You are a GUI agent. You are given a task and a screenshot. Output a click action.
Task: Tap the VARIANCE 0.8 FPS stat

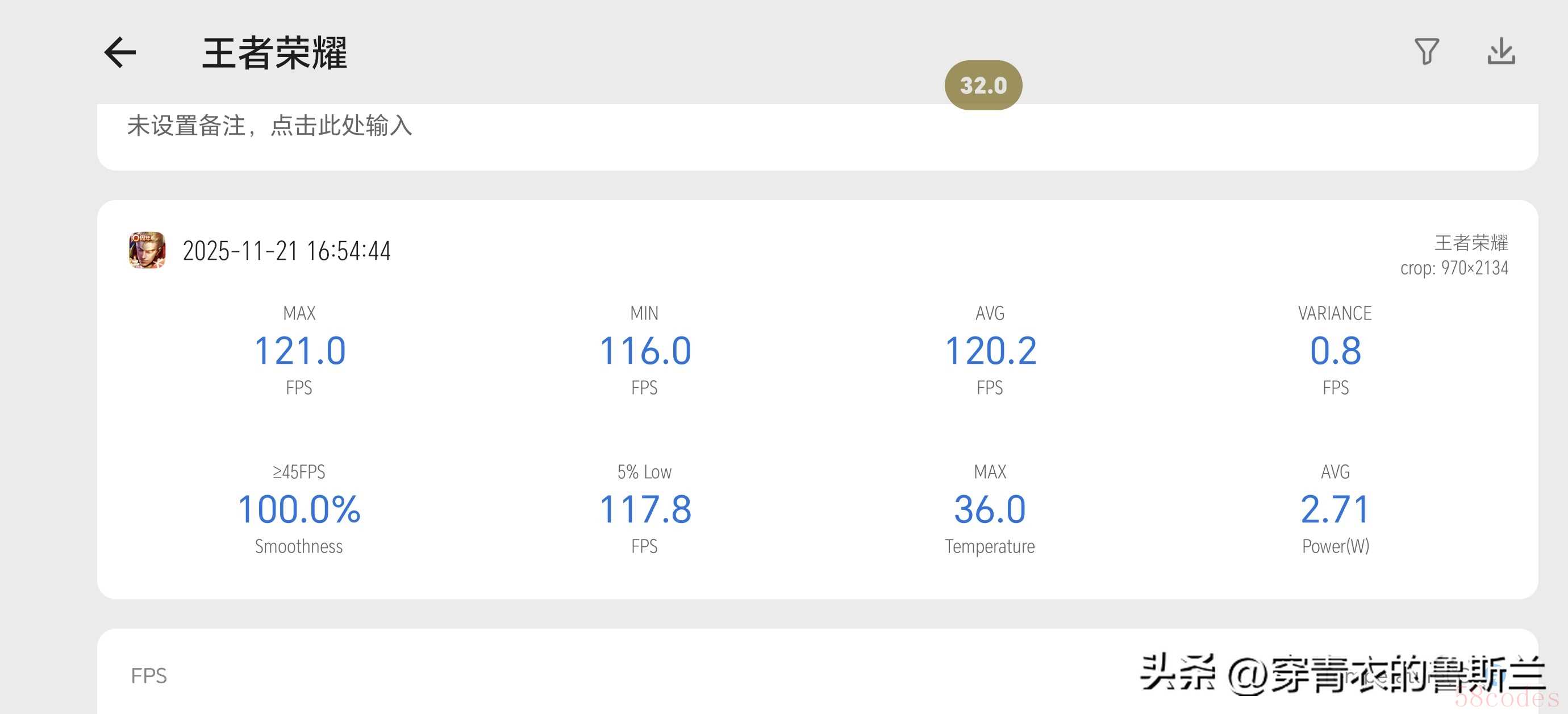(1335, 351)
